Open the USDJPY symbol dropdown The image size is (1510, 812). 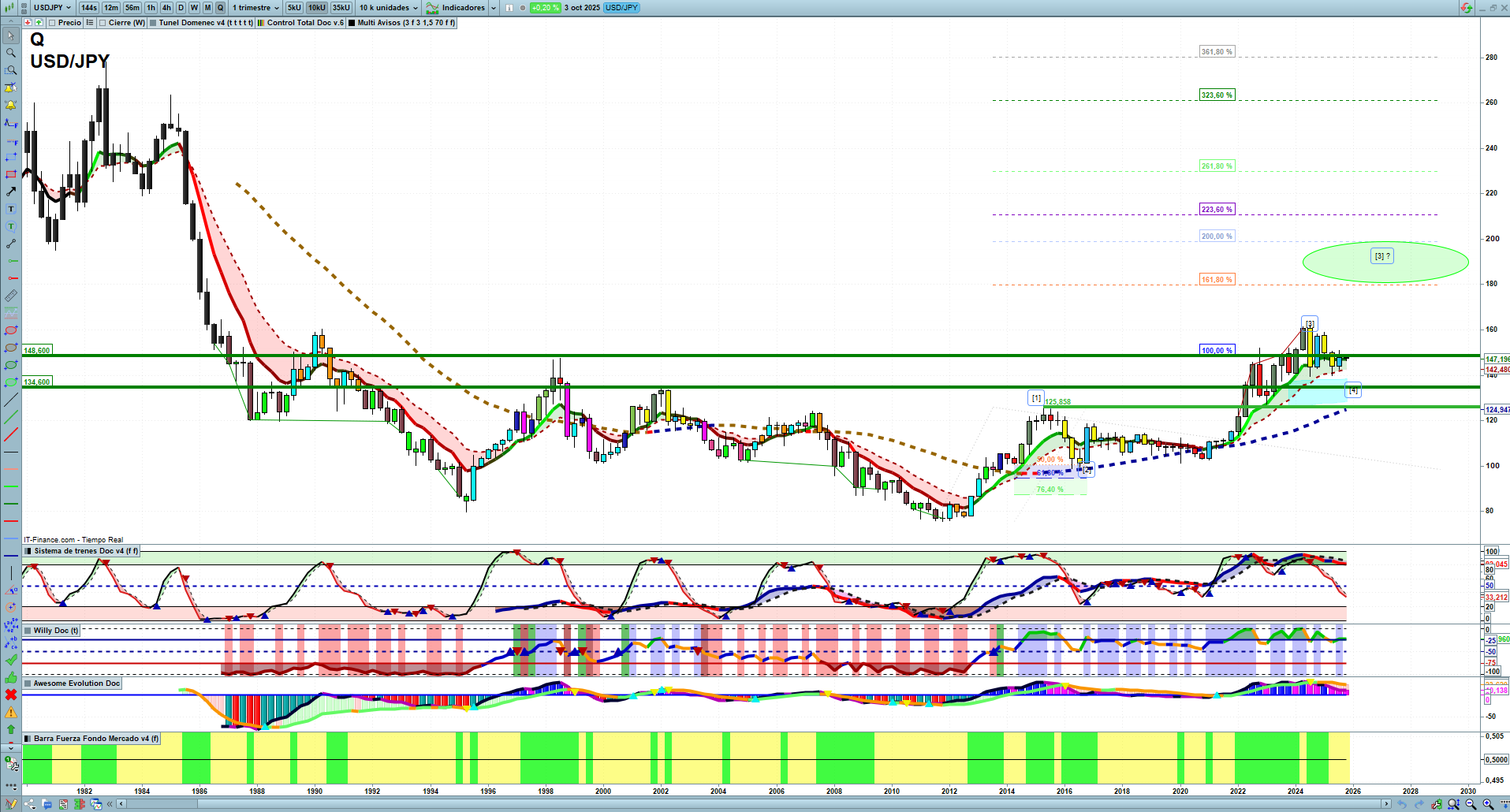coord(53,8)
